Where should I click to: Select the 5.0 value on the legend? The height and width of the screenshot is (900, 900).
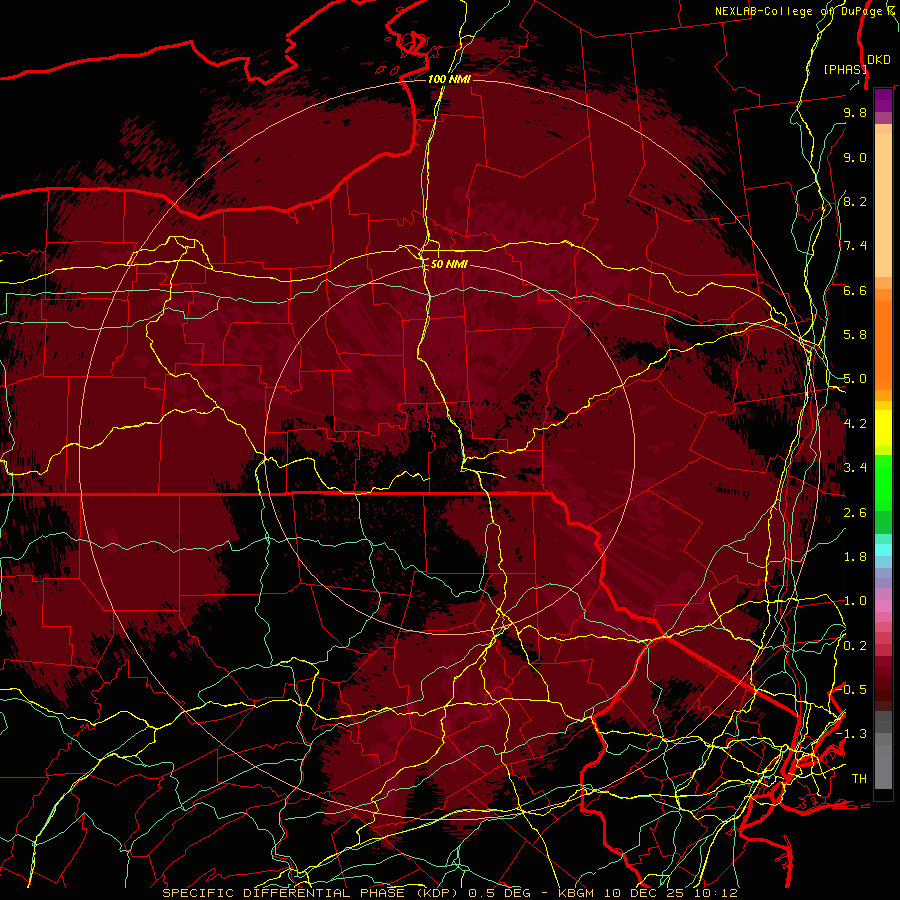(x=855, y=379)
